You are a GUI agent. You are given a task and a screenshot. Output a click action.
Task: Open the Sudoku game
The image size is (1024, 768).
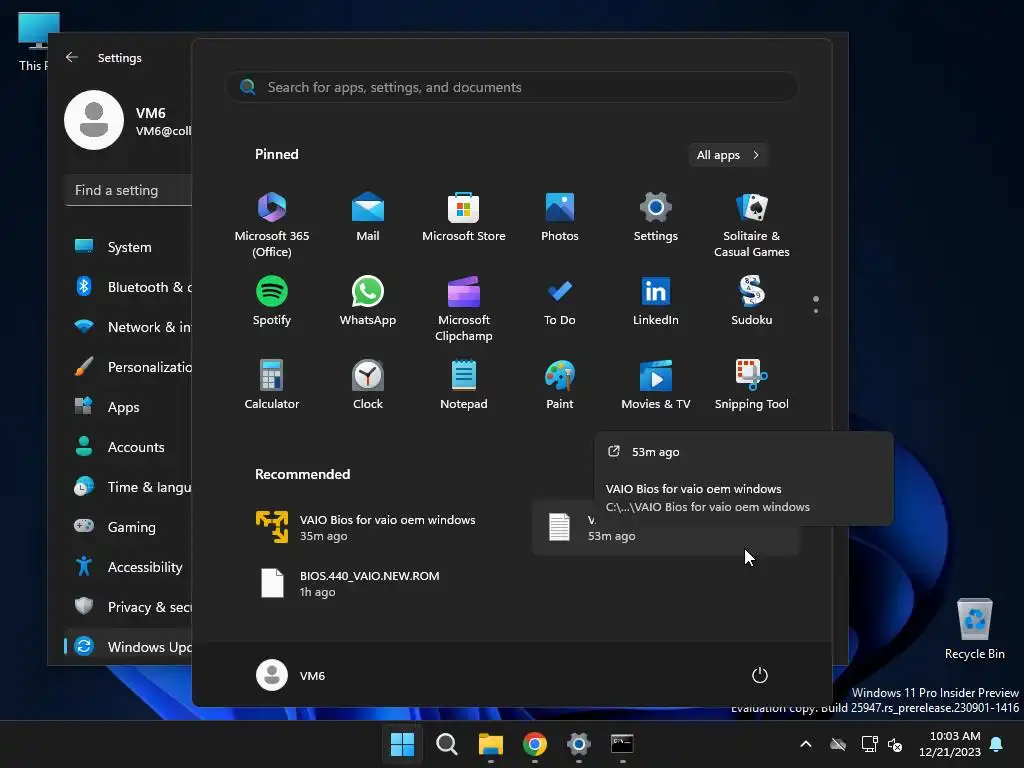coord(752,300)
